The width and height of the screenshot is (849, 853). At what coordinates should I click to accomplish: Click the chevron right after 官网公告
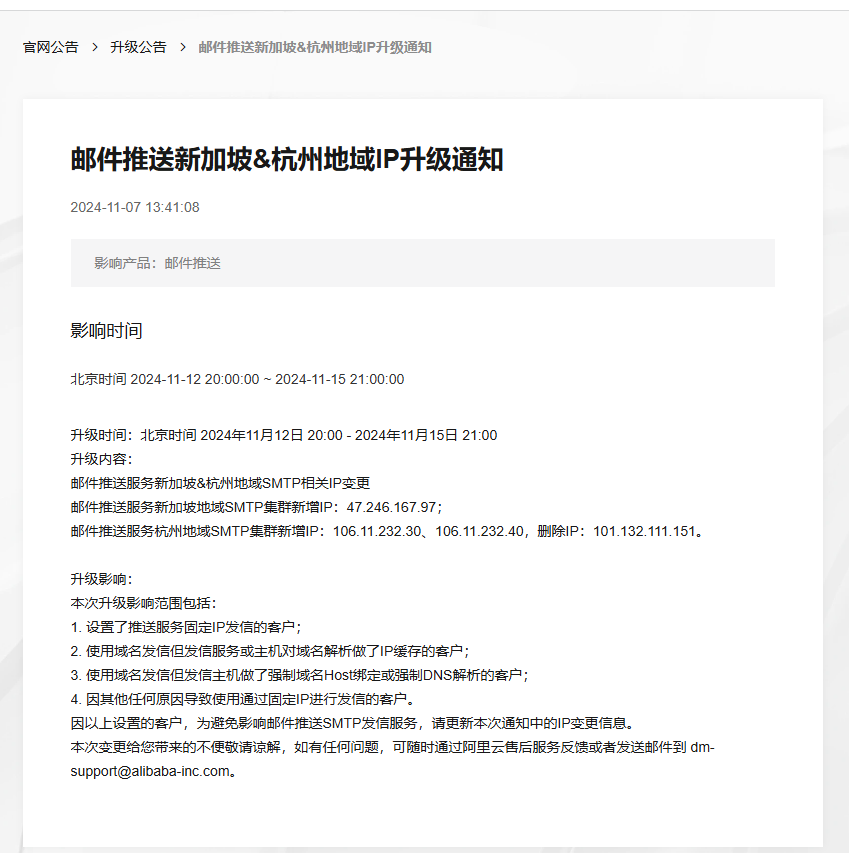pos(94,47)
